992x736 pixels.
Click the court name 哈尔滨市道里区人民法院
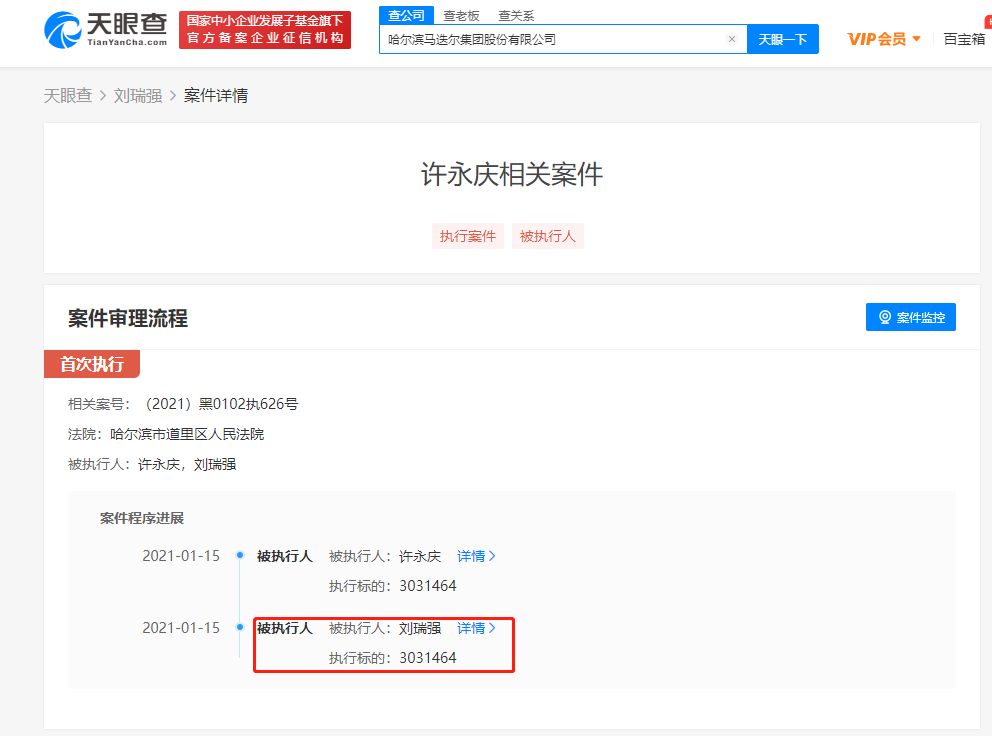point(187,434)
